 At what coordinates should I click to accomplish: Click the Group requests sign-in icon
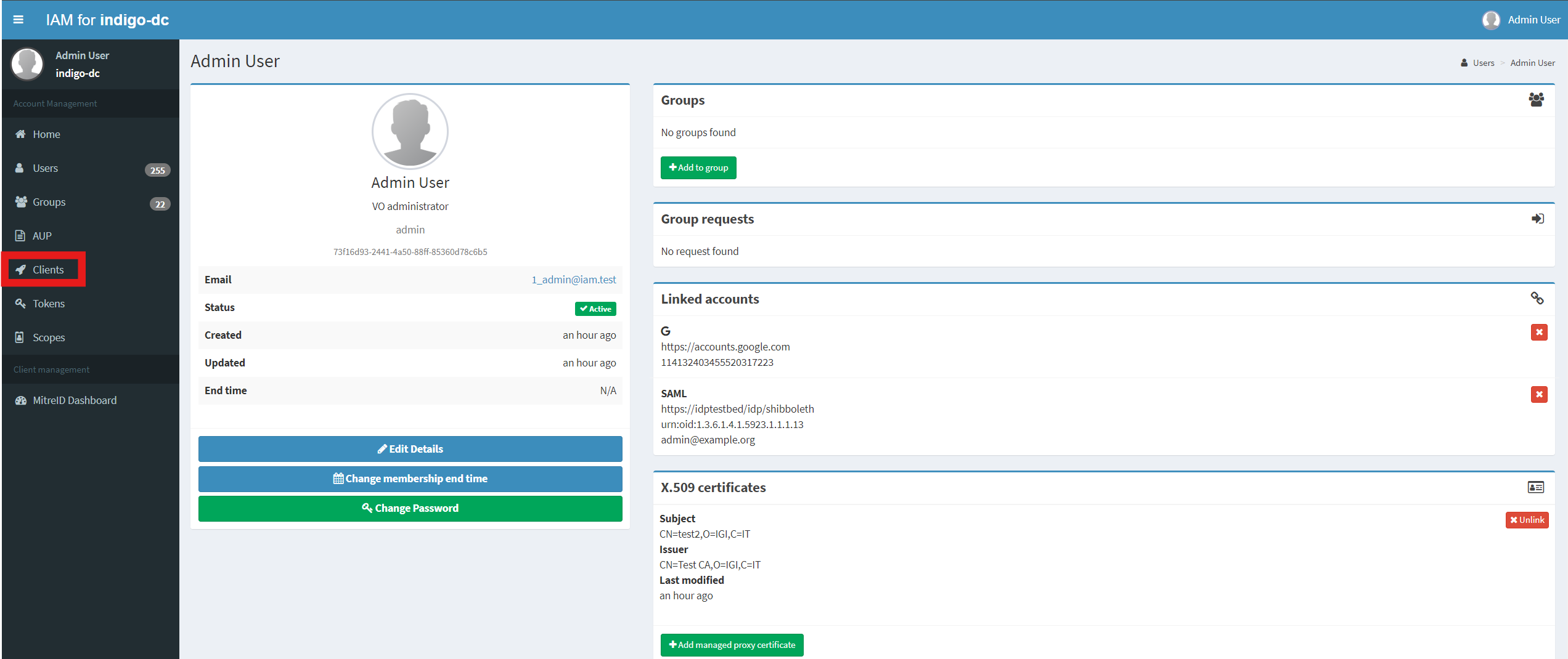coord(1537,219)
